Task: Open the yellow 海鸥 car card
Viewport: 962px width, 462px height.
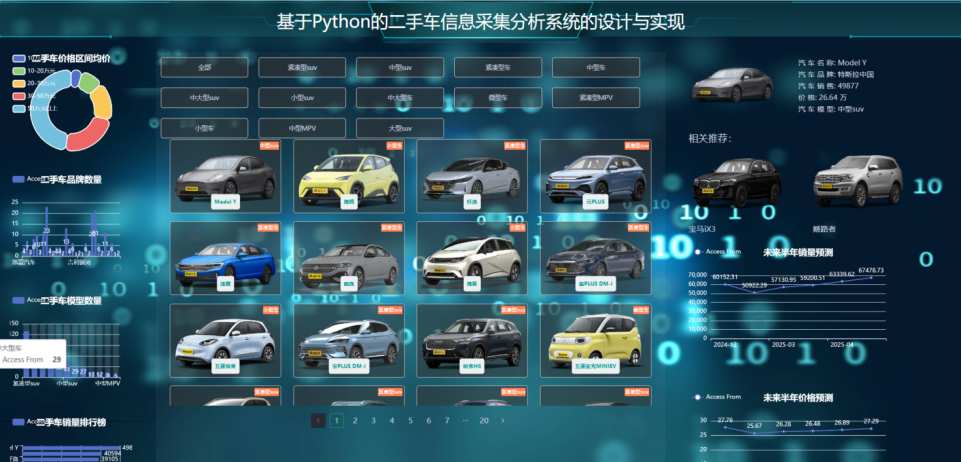Action: [349, 176]
